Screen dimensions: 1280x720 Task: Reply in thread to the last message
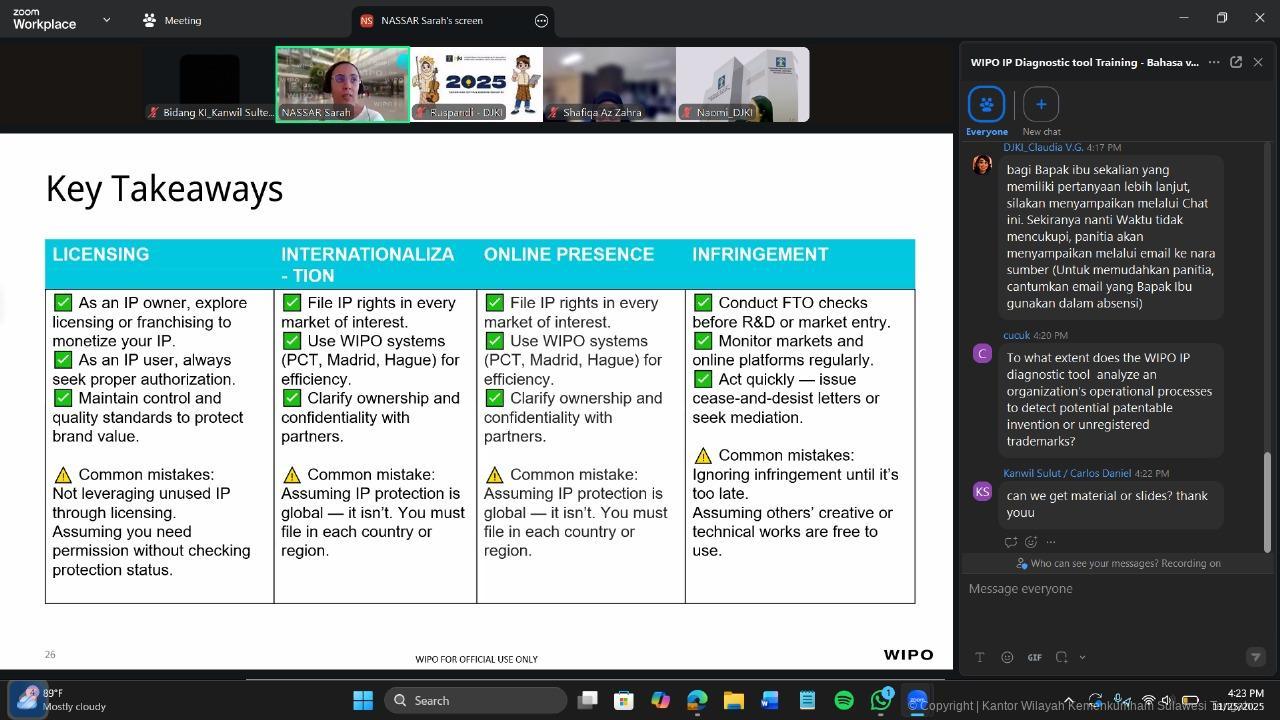(x=1010, y=542)
